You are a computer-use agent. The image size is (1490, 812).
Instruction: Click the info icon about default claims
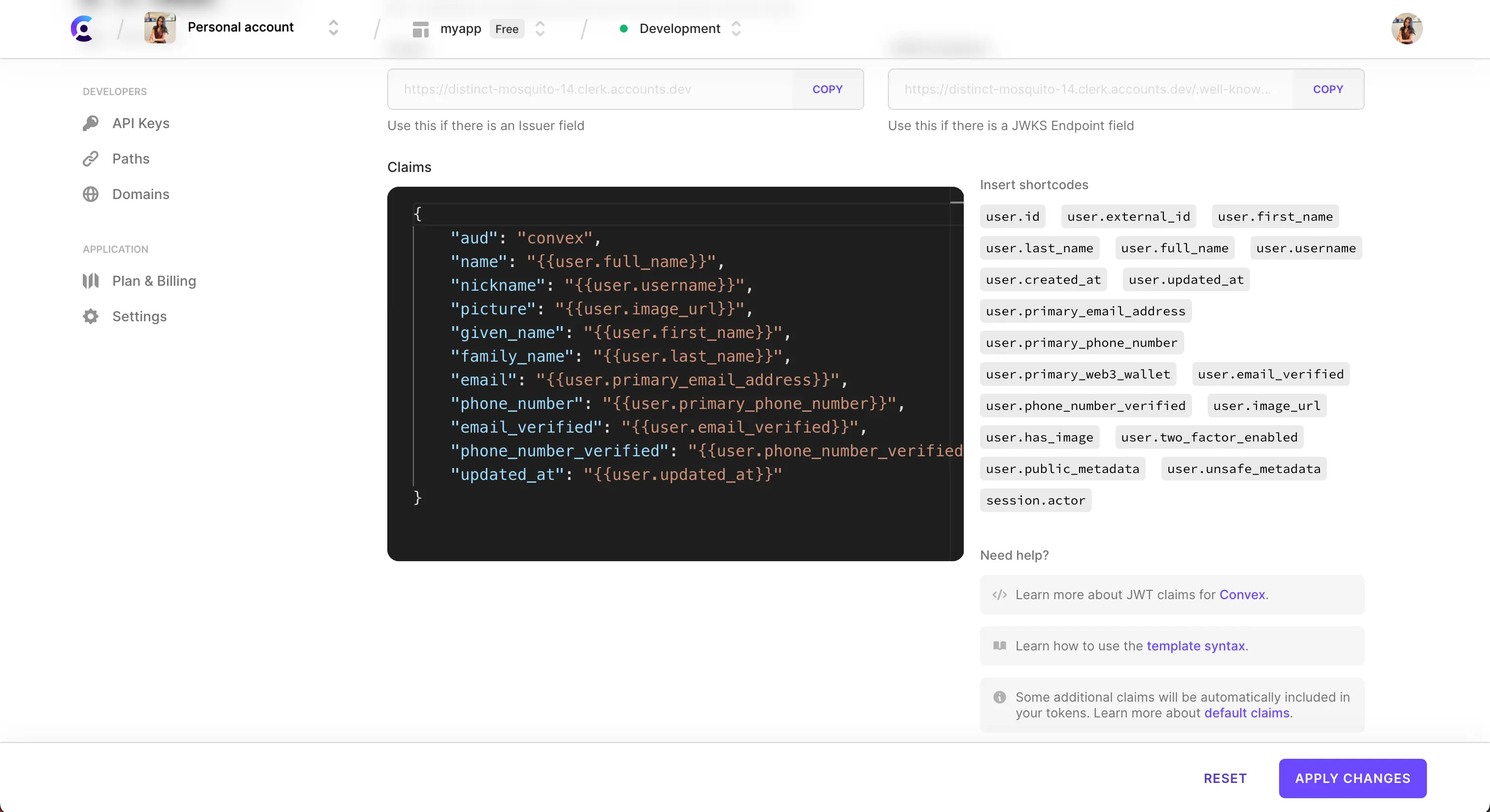[x=1000, y=697]
